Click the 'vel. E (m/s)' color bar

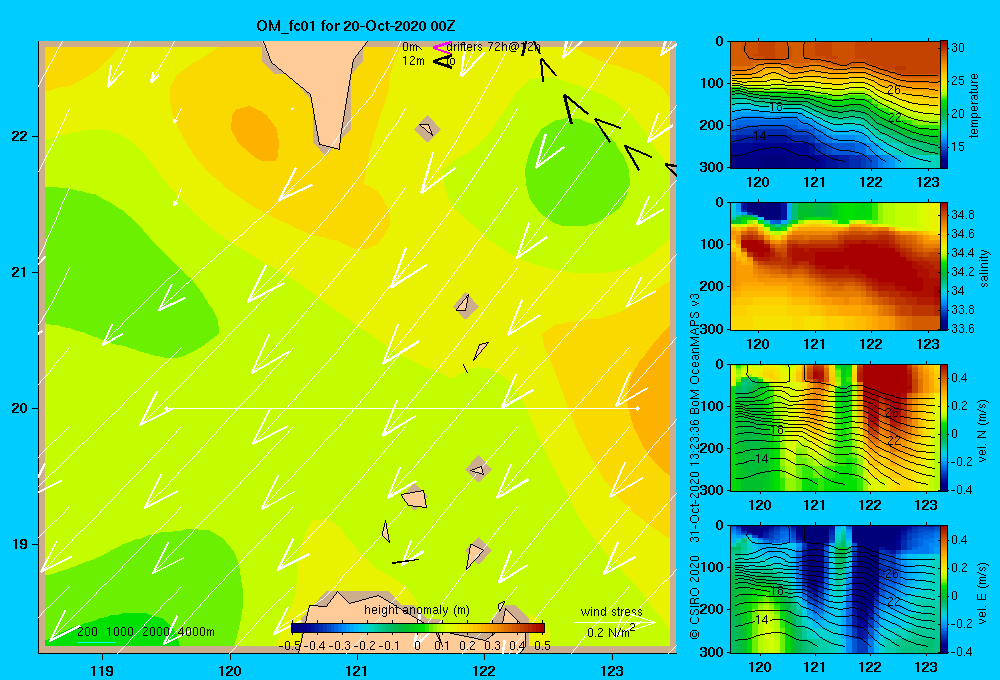pyautogui.click(x=944, y=589)
